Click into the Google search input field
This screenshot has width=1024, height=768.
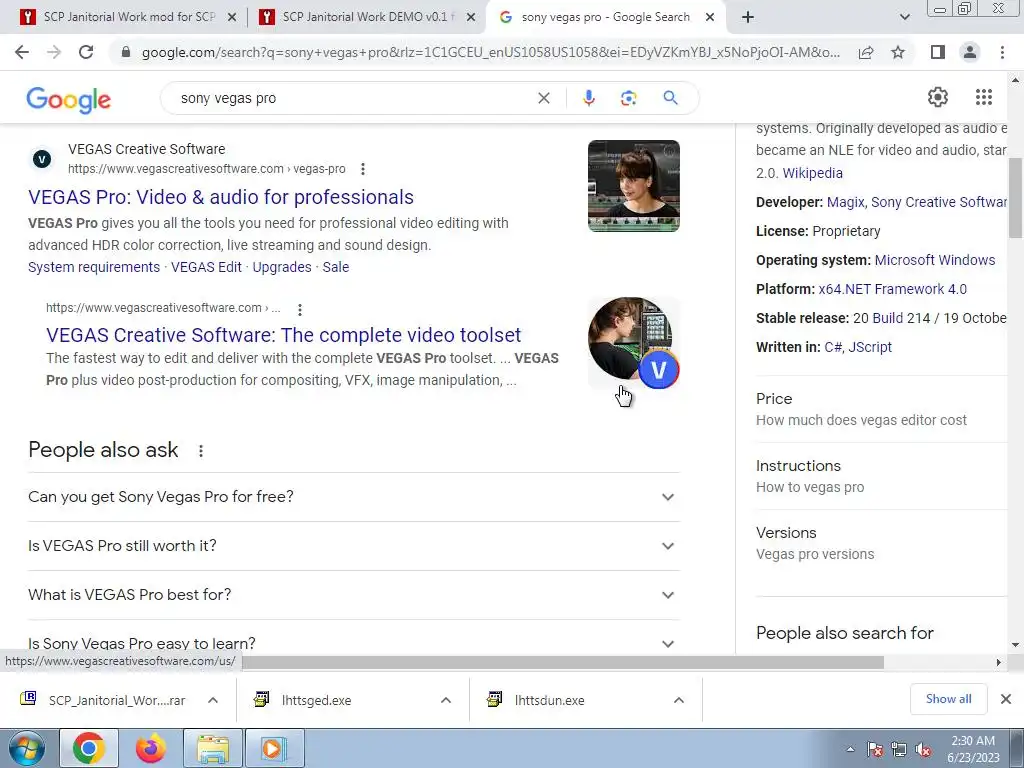353,98
